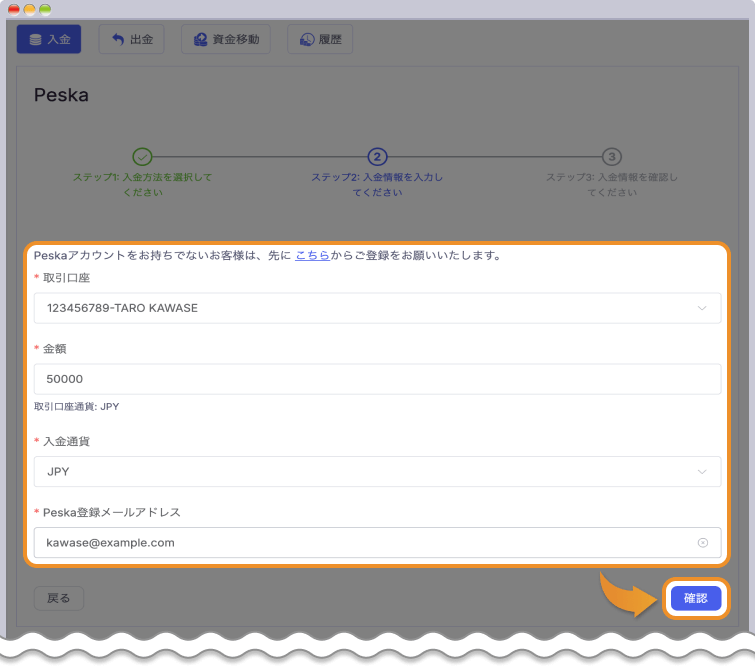
Task: Click the clock icon on 履歴
Action: [x=307, y=39]
